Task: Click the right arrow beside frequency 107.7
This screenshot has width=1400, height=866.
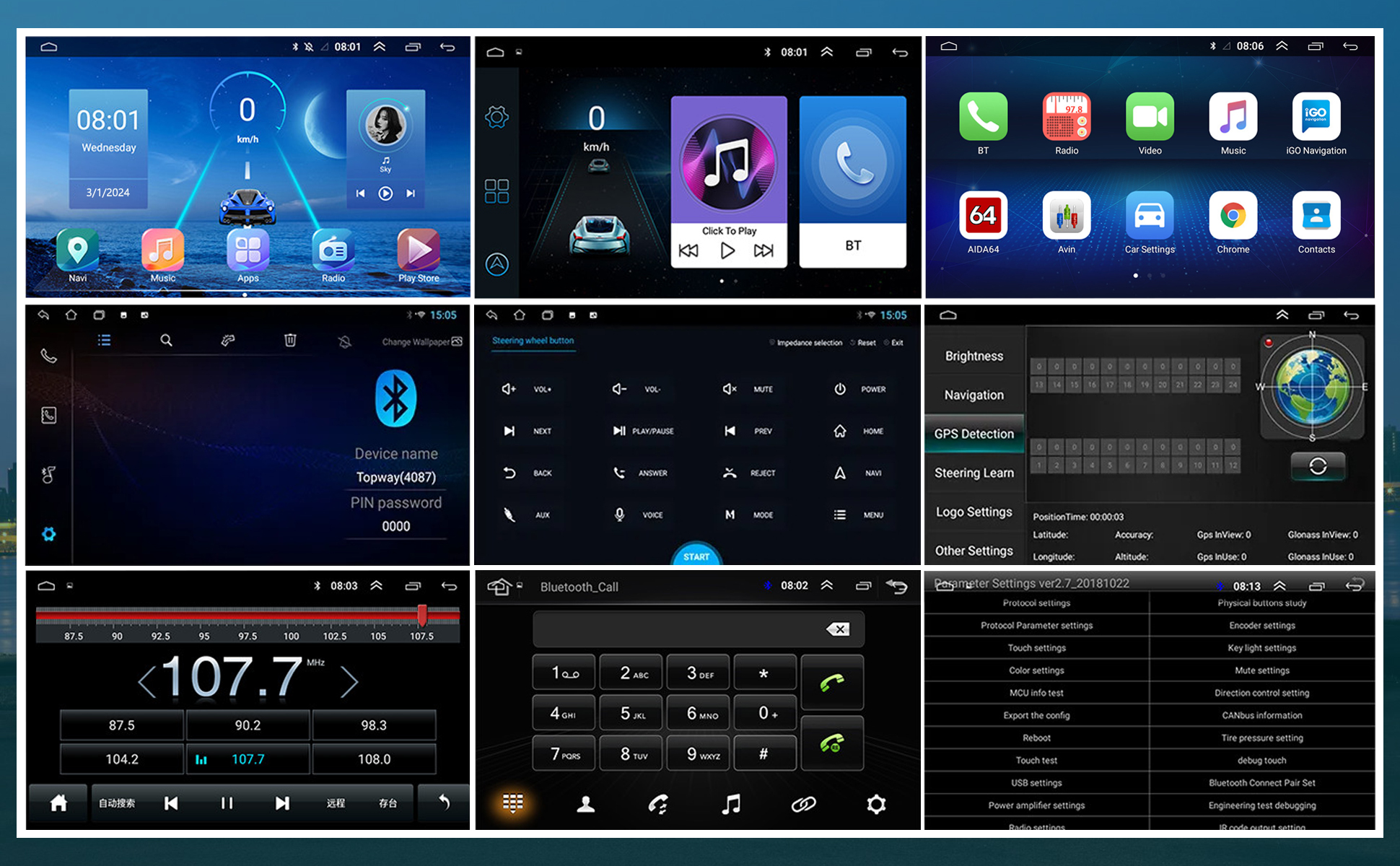Action: click(x=349, y=681)
